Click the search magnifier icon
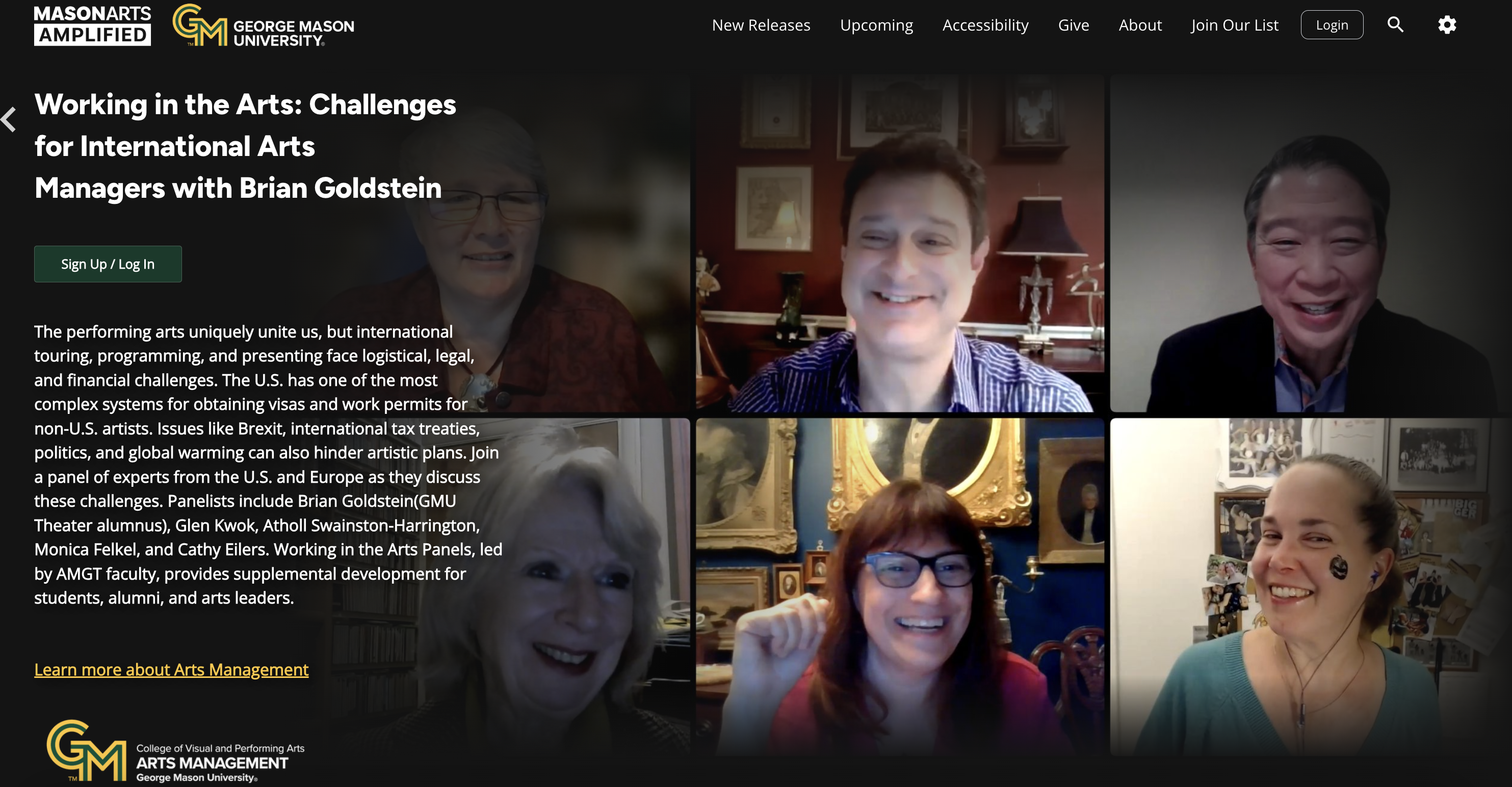This screenshot has width=1512, height=787. [x=1395, y=24]
